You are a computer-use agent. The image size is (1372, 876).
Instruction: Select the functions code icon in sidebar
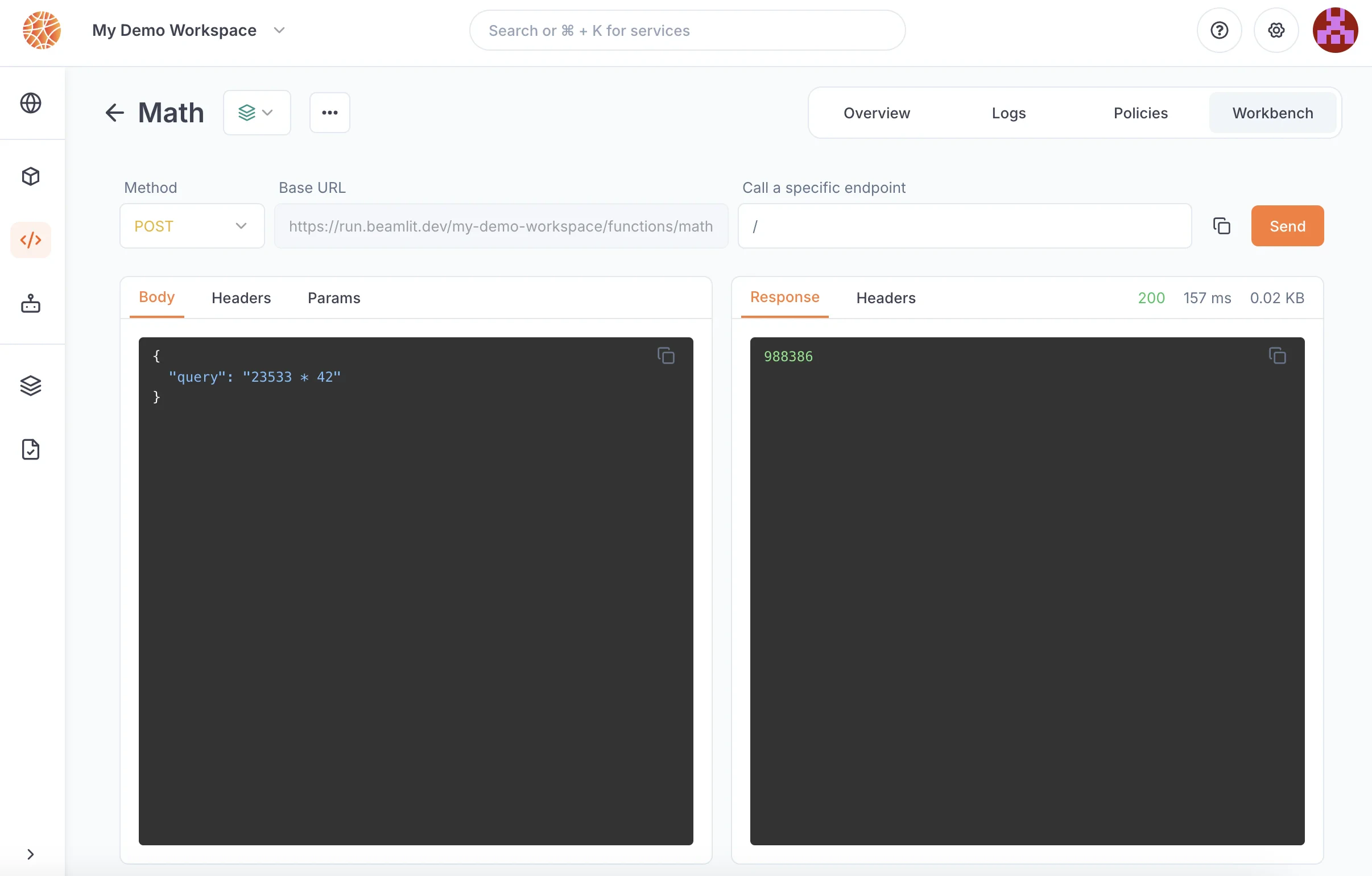(31, 240)
